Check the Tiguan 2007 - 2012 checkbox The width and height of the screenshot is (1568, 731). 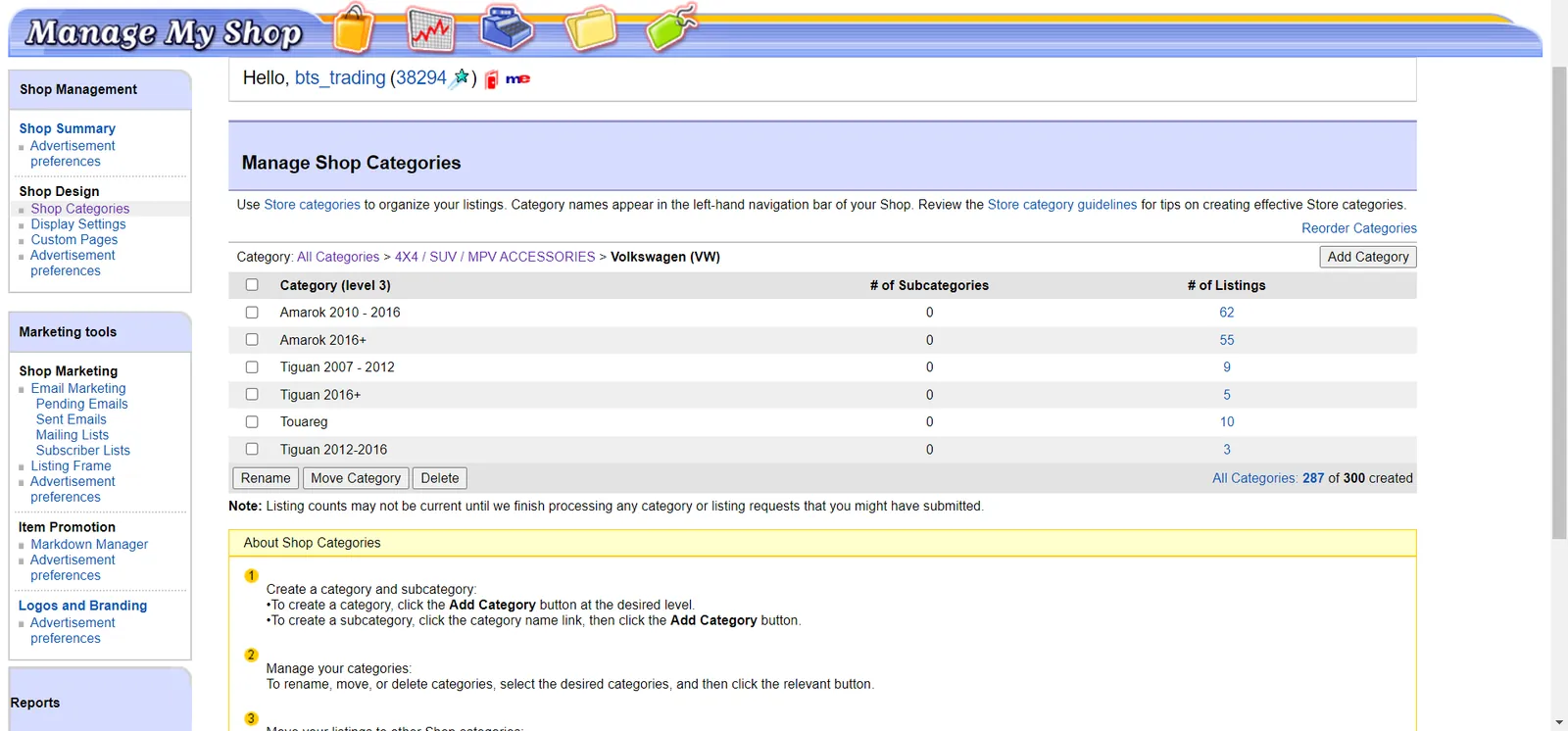tap(252, 367)
